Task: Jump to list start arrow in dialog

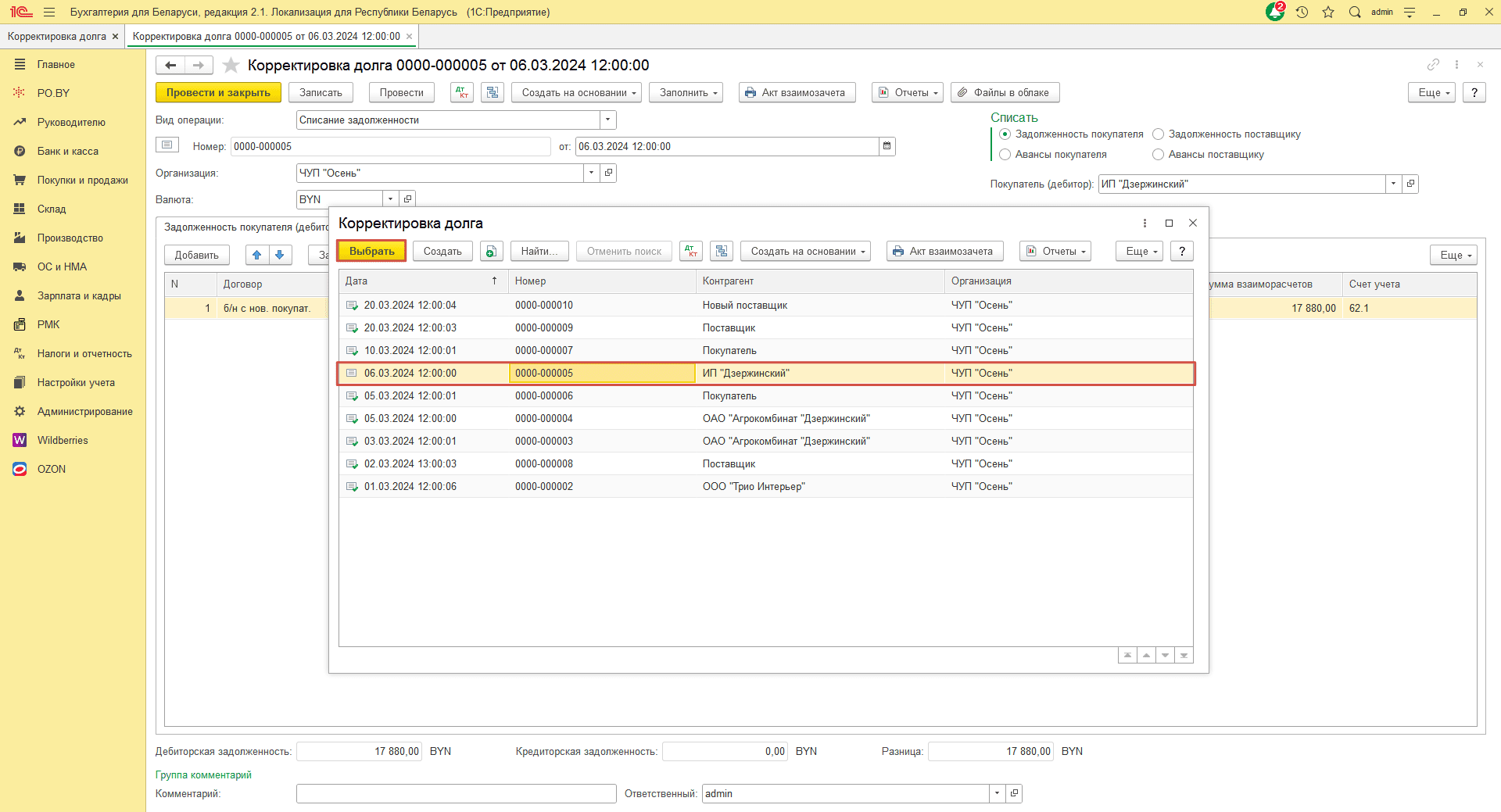Action: pyautogui.click(x=1127, y=655)
